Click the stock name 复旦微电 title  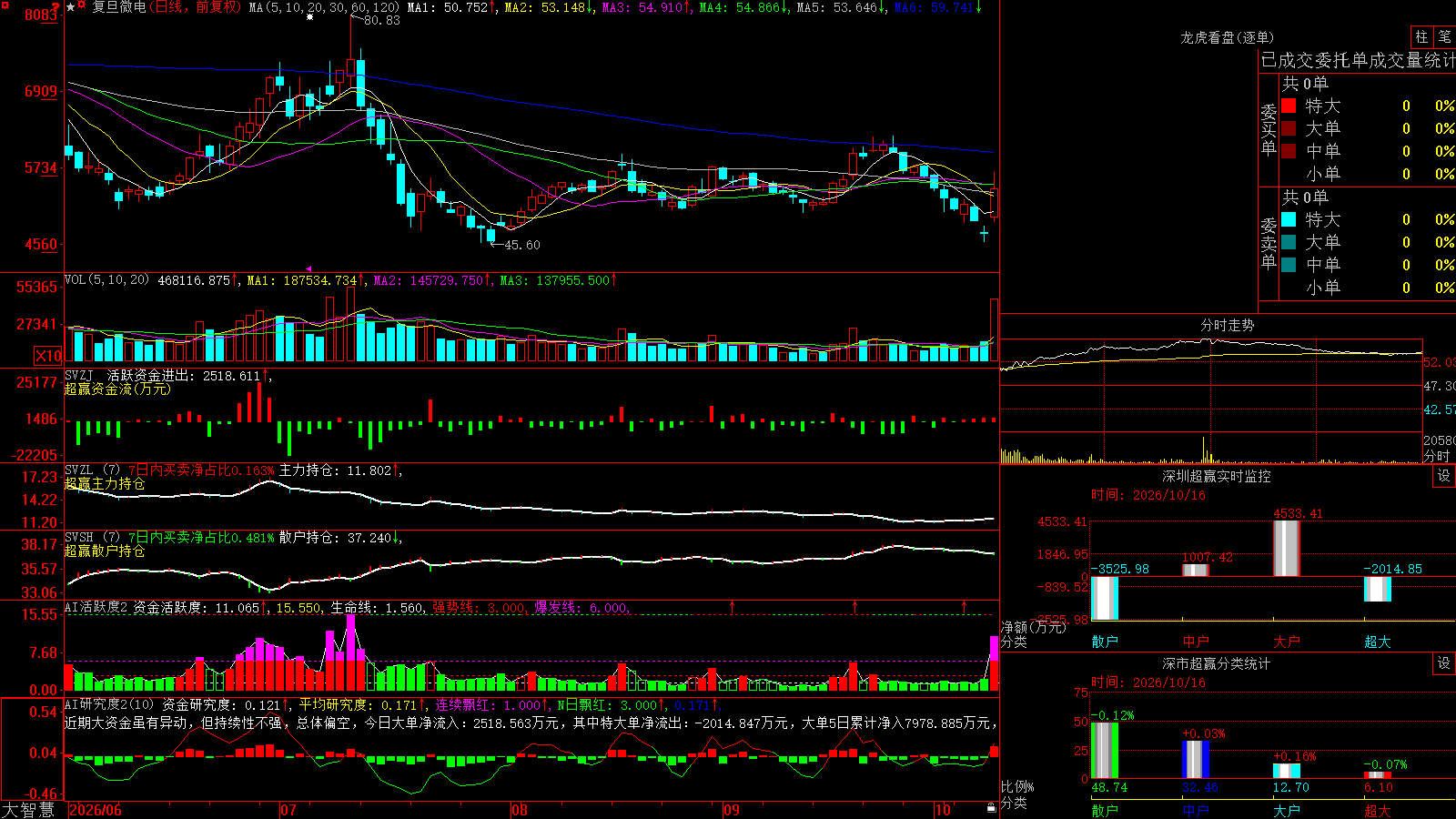[x=118, y=7]
